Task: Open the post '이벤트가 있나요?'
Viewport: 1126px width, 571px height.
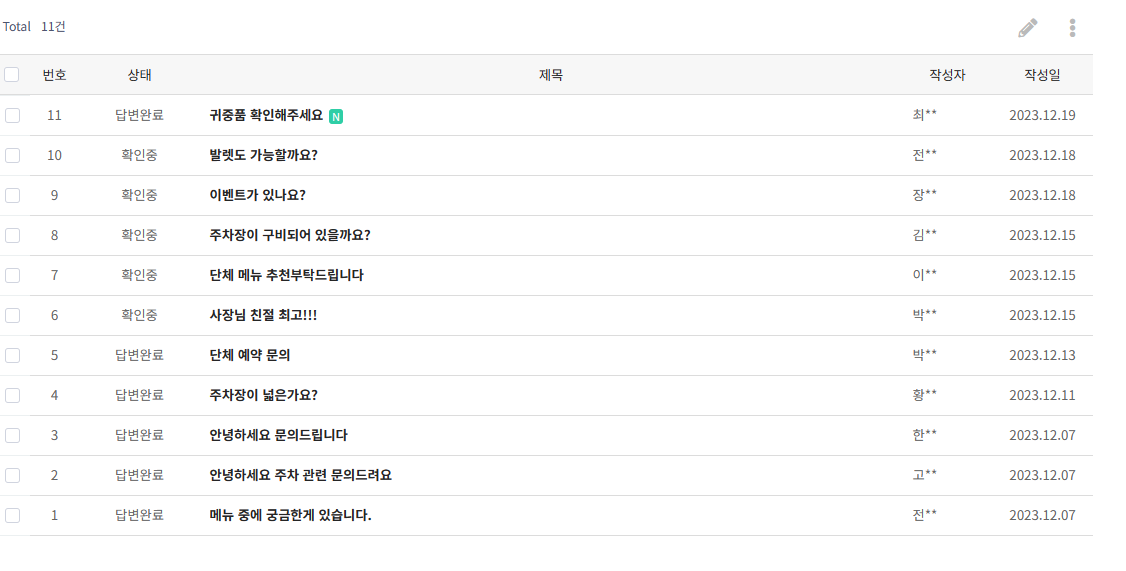Action: pos(257,195)
